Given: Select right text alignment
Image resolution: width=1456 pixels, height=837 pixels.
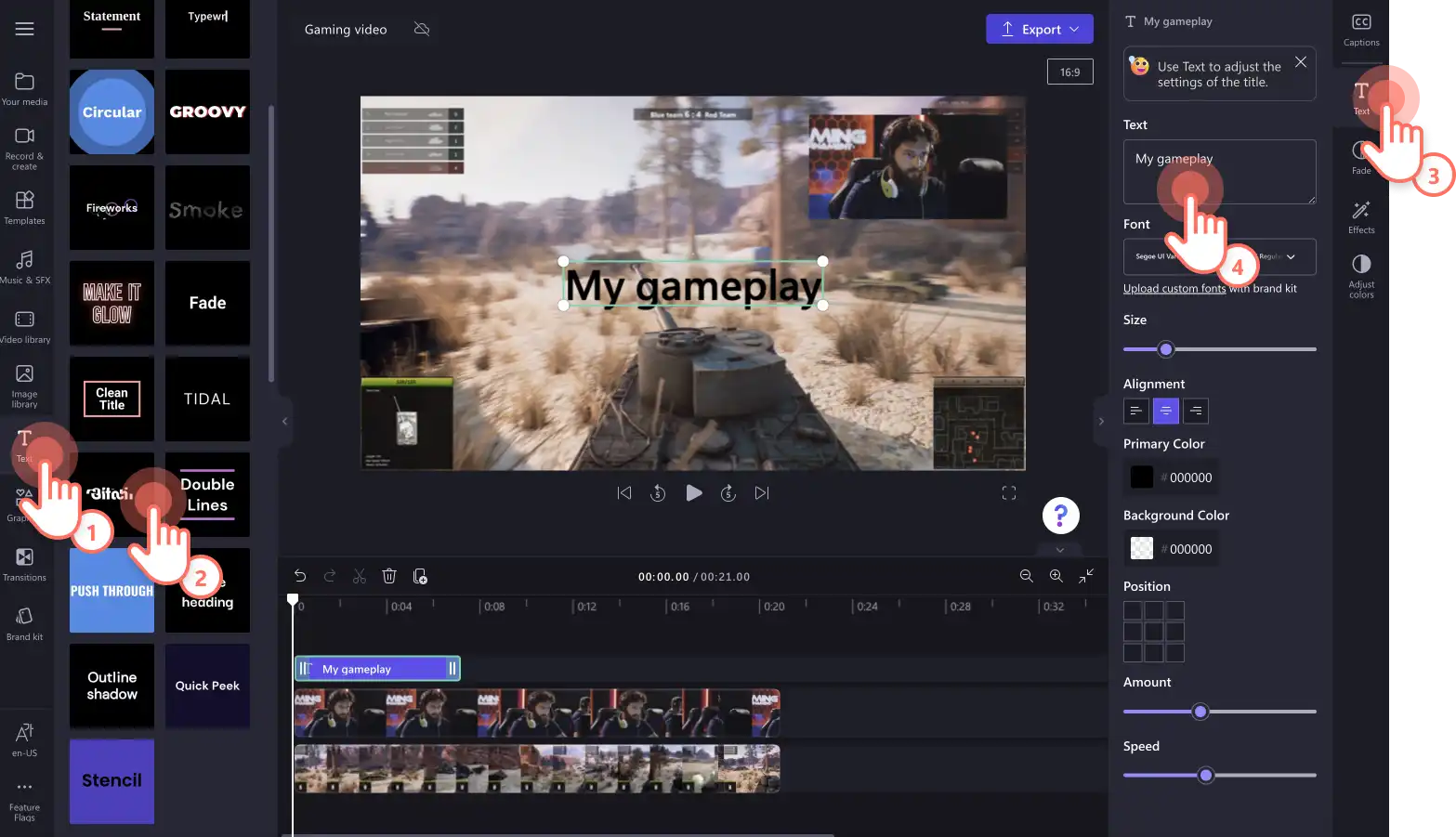Looking at the screenshot, I should coord(1196,411).
